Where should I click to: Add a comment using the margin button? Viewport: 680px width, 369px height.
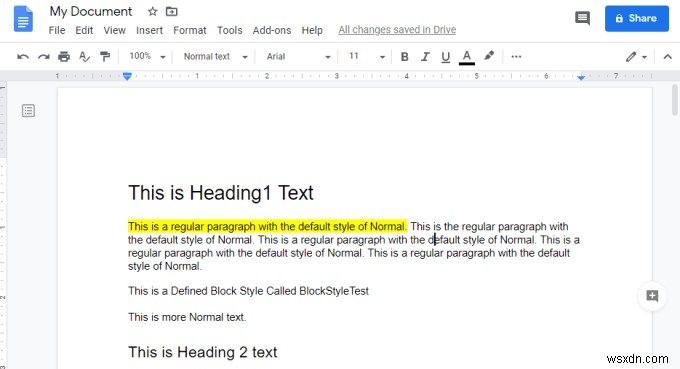click(652, 296)
